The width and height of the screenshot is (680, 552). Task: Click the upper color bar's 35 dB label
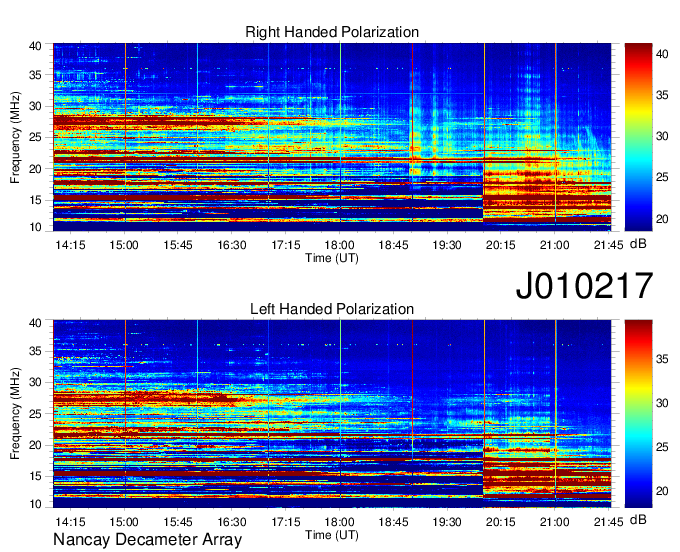click(662, 95)
